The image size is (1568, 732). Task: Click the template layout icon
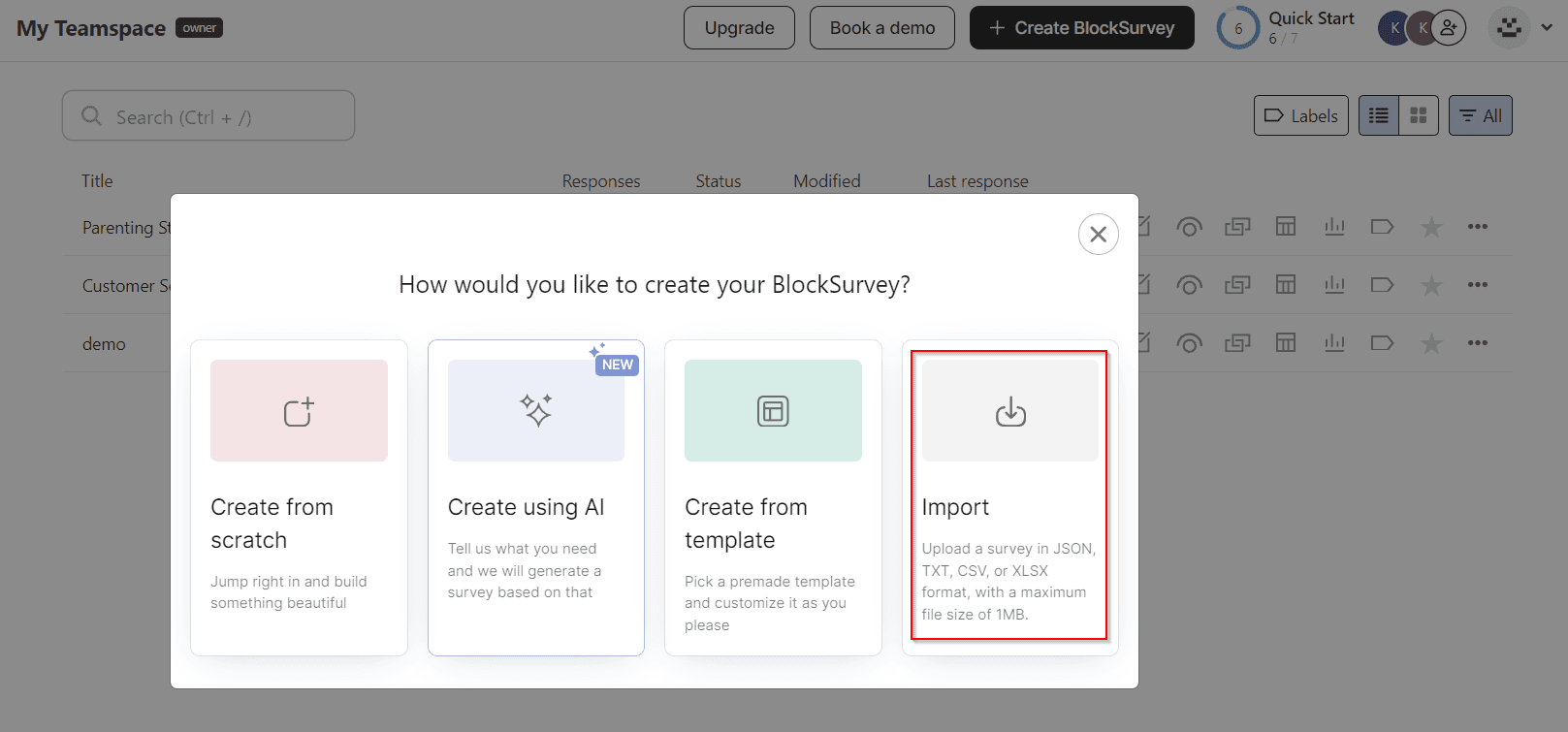pyautogui.click(x=773, y=411)
